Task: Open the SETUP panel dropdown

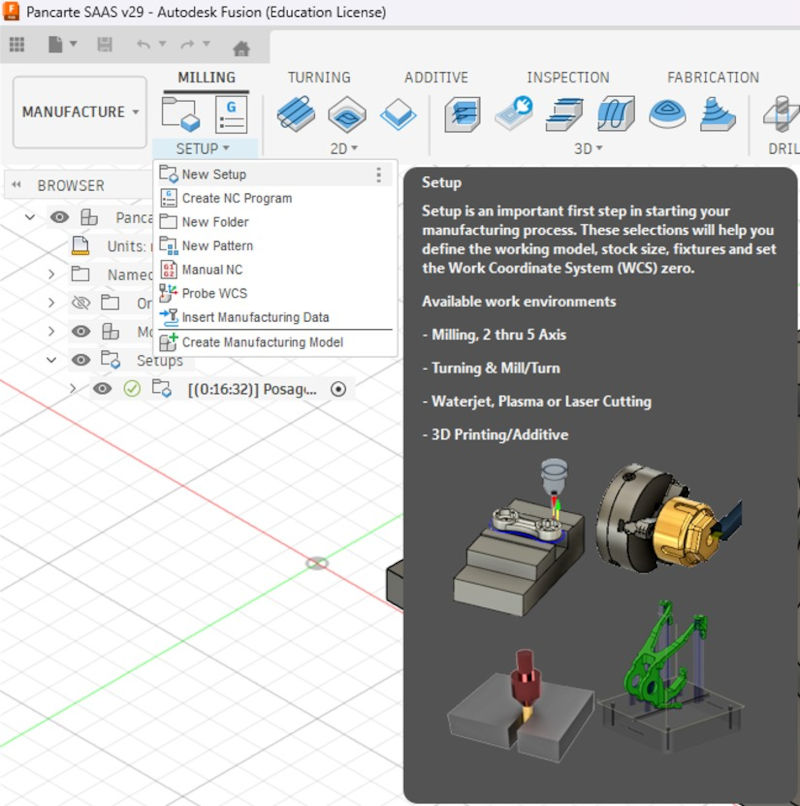Action: point(203,149)
